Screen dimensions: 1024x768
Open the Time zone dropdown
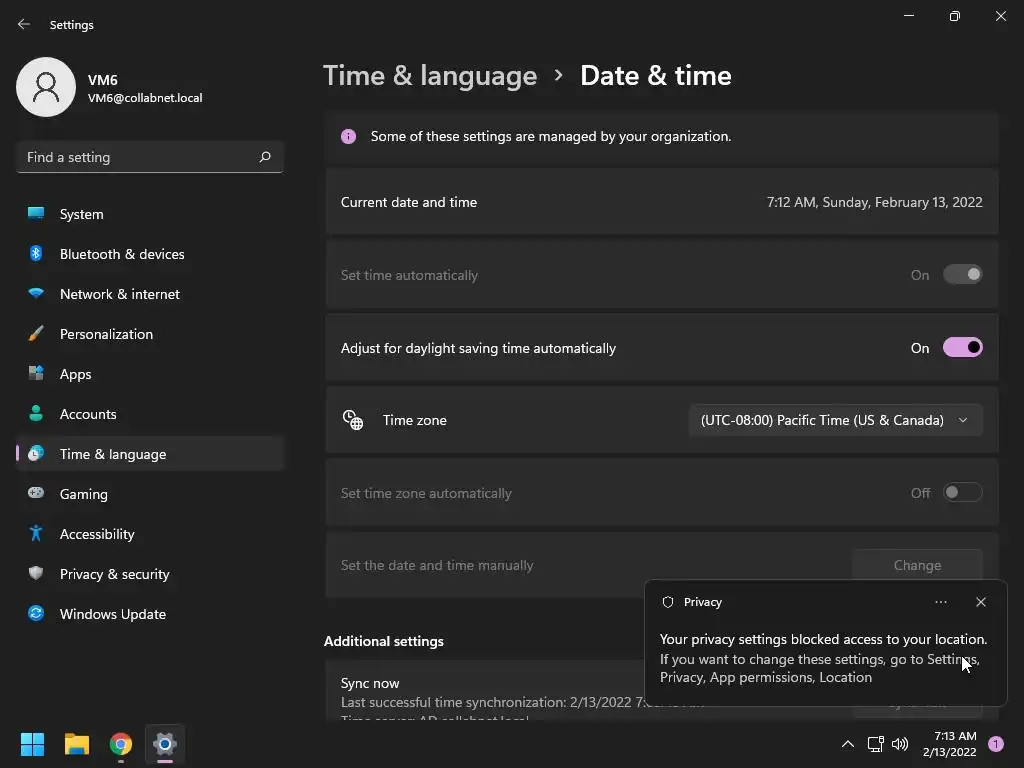click(x=835, y=420)
